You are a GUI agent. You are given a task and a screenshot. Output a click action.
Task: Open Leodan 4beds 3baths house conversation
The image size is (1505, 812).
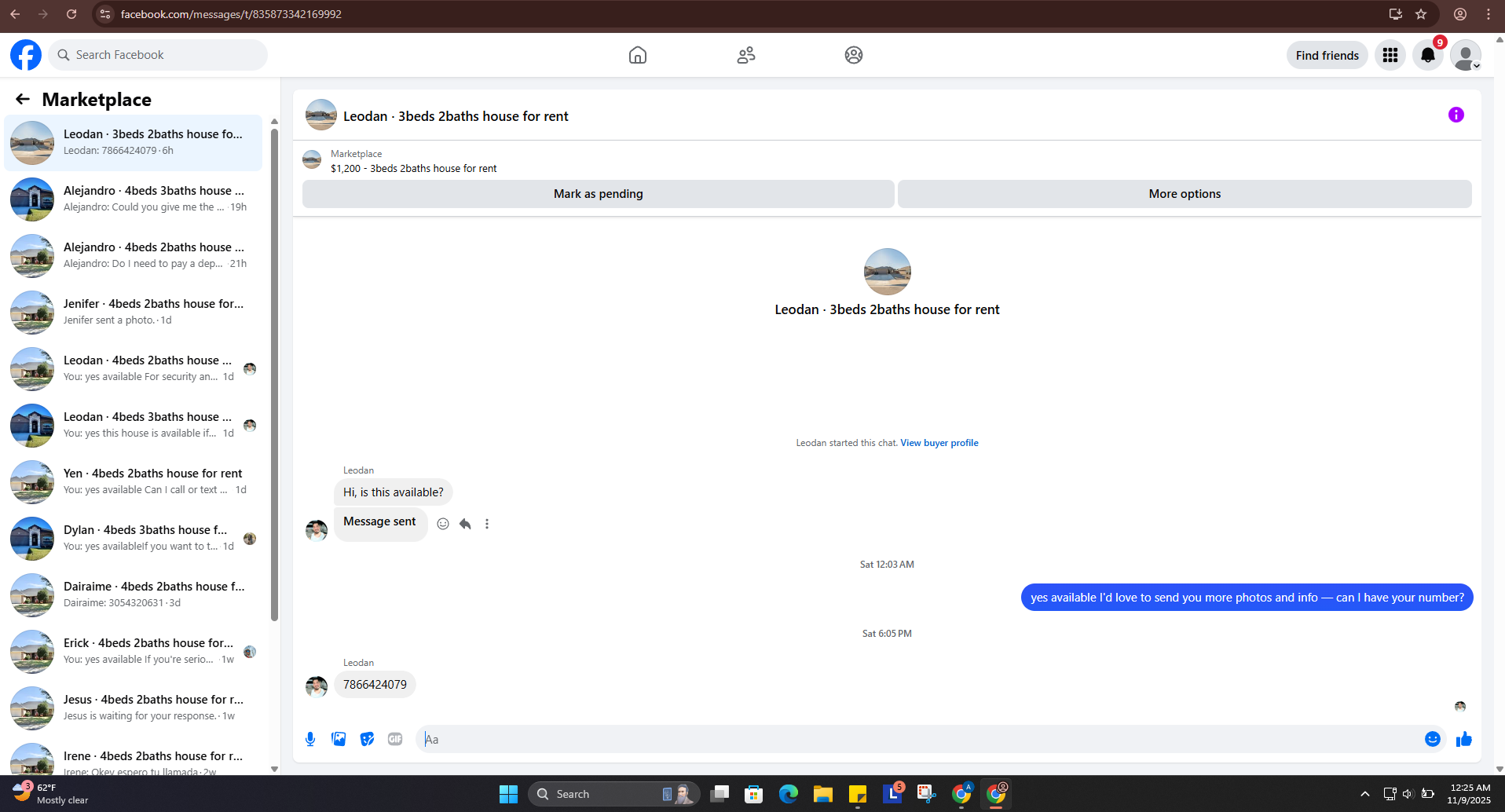pos(134,425)
